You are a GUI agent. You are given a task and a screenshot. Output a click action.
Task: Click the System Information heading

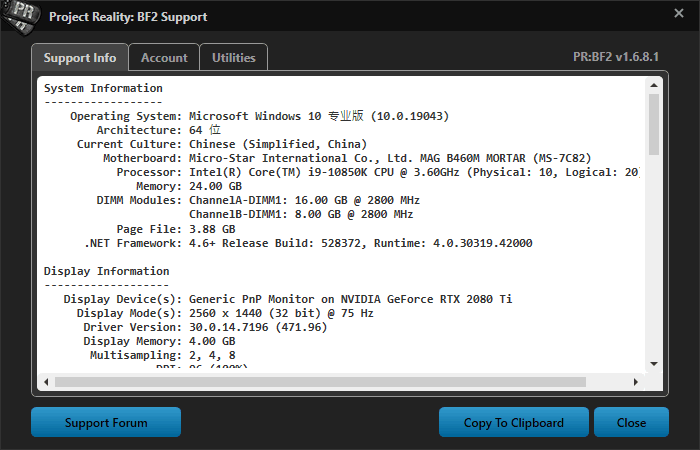click(x=103, y=88)
